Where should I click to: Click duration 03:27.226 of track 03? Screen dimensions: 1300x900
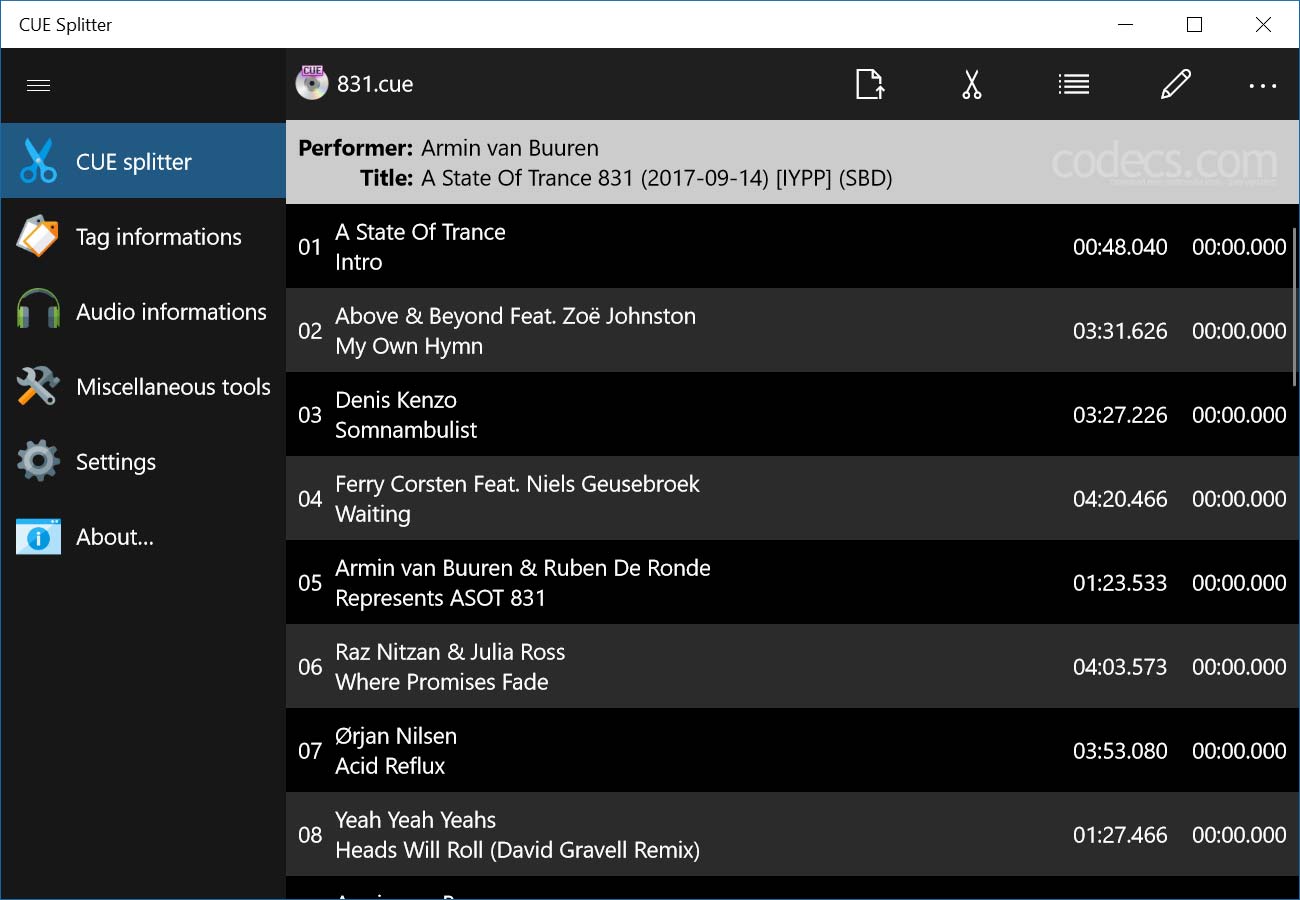(x=1120, y=415)
